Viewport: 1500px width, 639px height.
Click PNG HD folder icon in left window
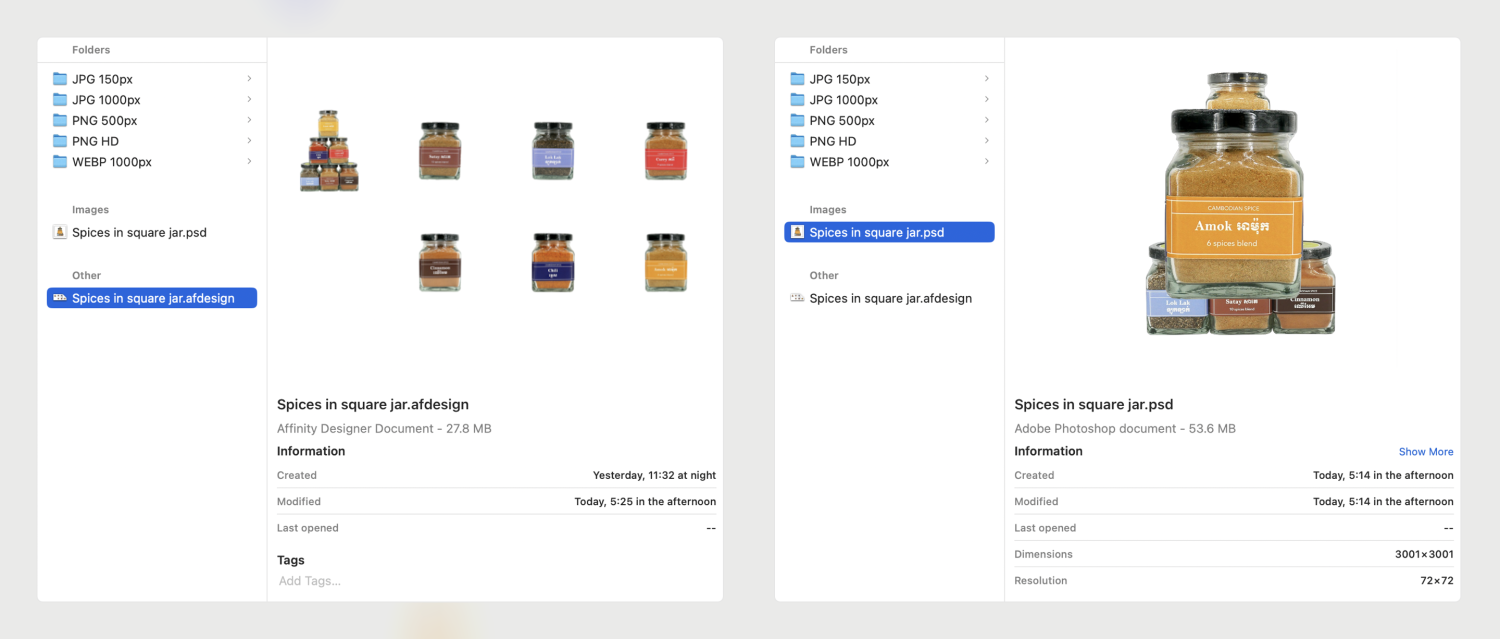pos(60,141)
